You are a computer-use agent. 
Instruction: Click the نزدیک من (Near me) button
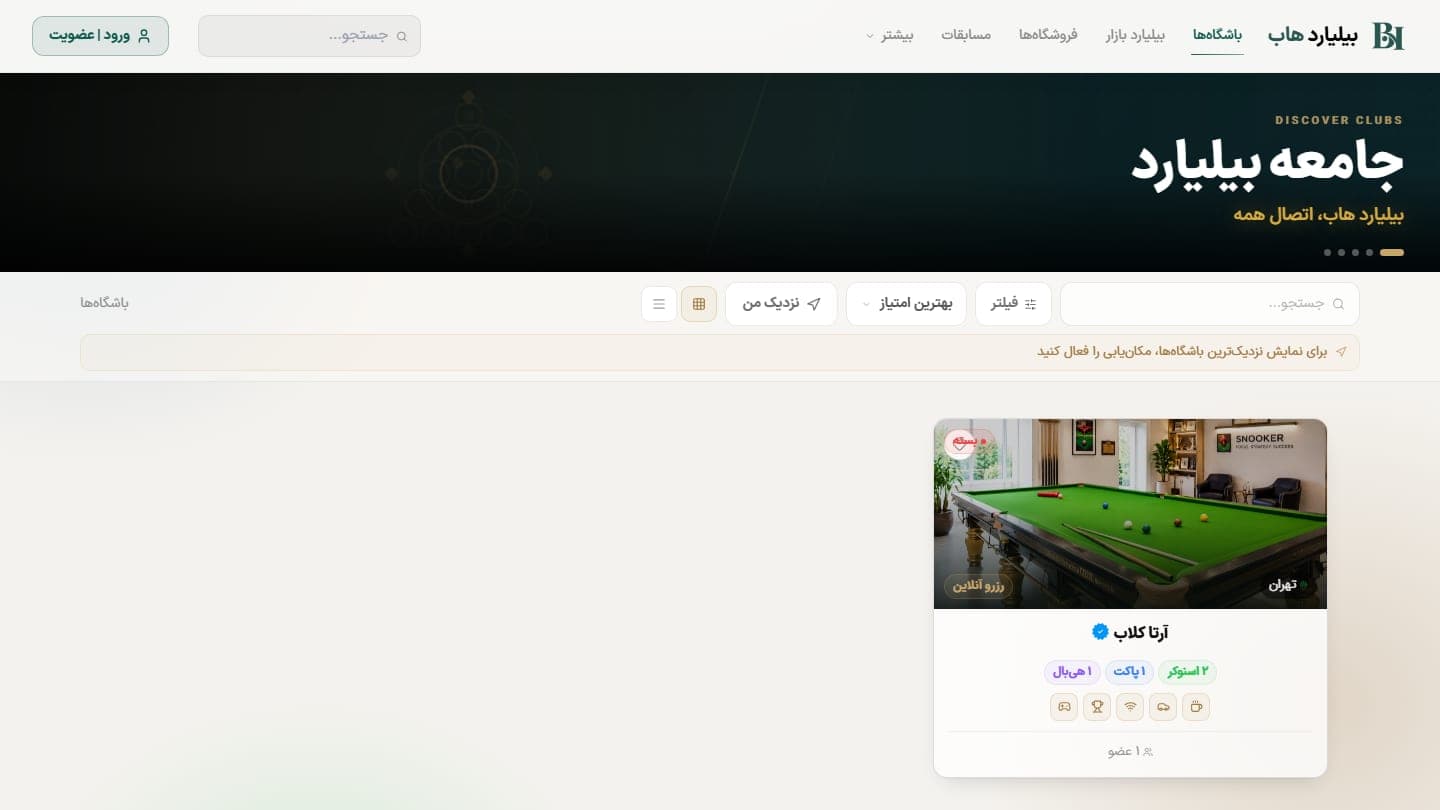tap(781, 304)
